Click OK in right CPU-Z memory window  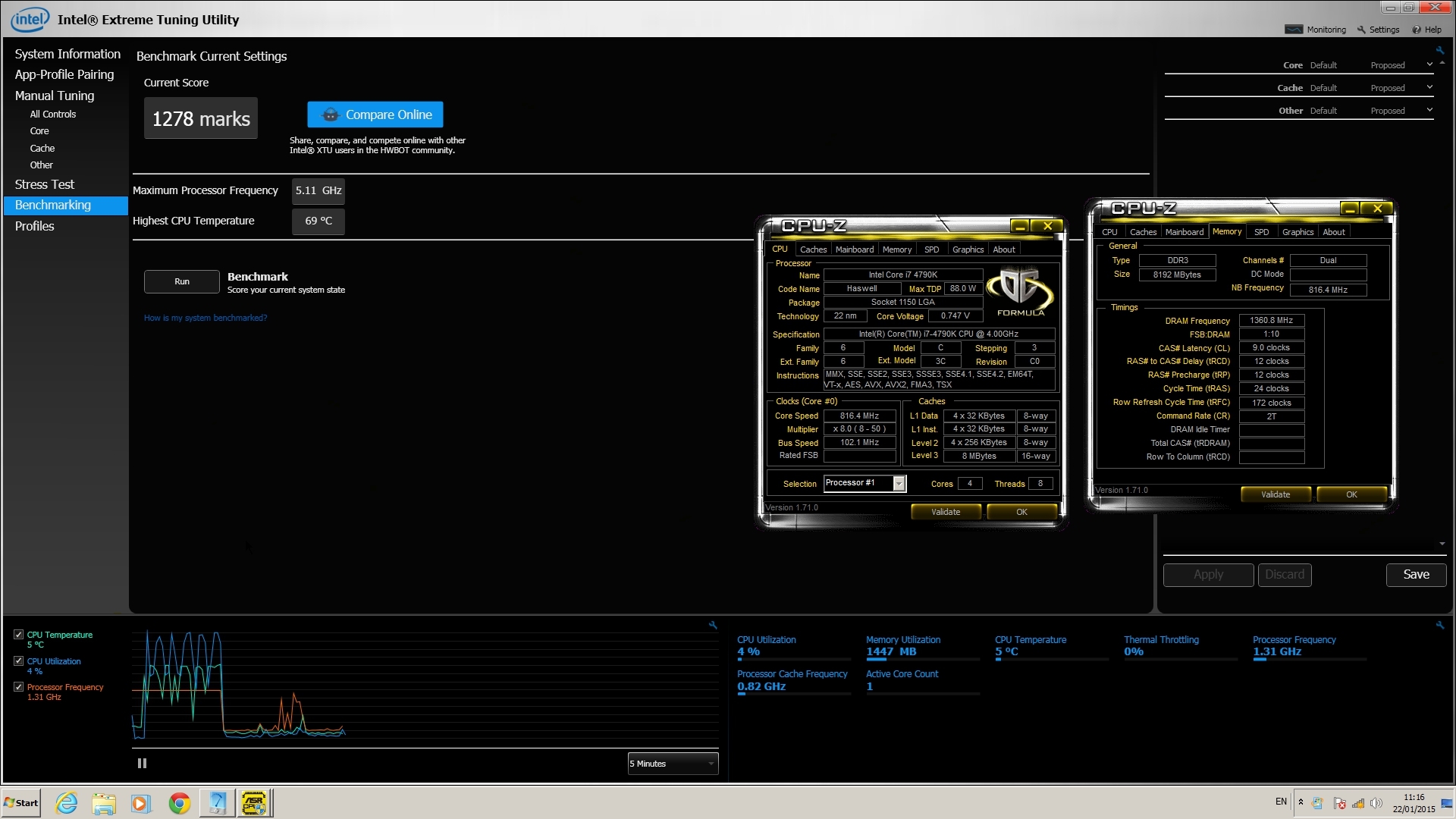tap(1351, 494)
